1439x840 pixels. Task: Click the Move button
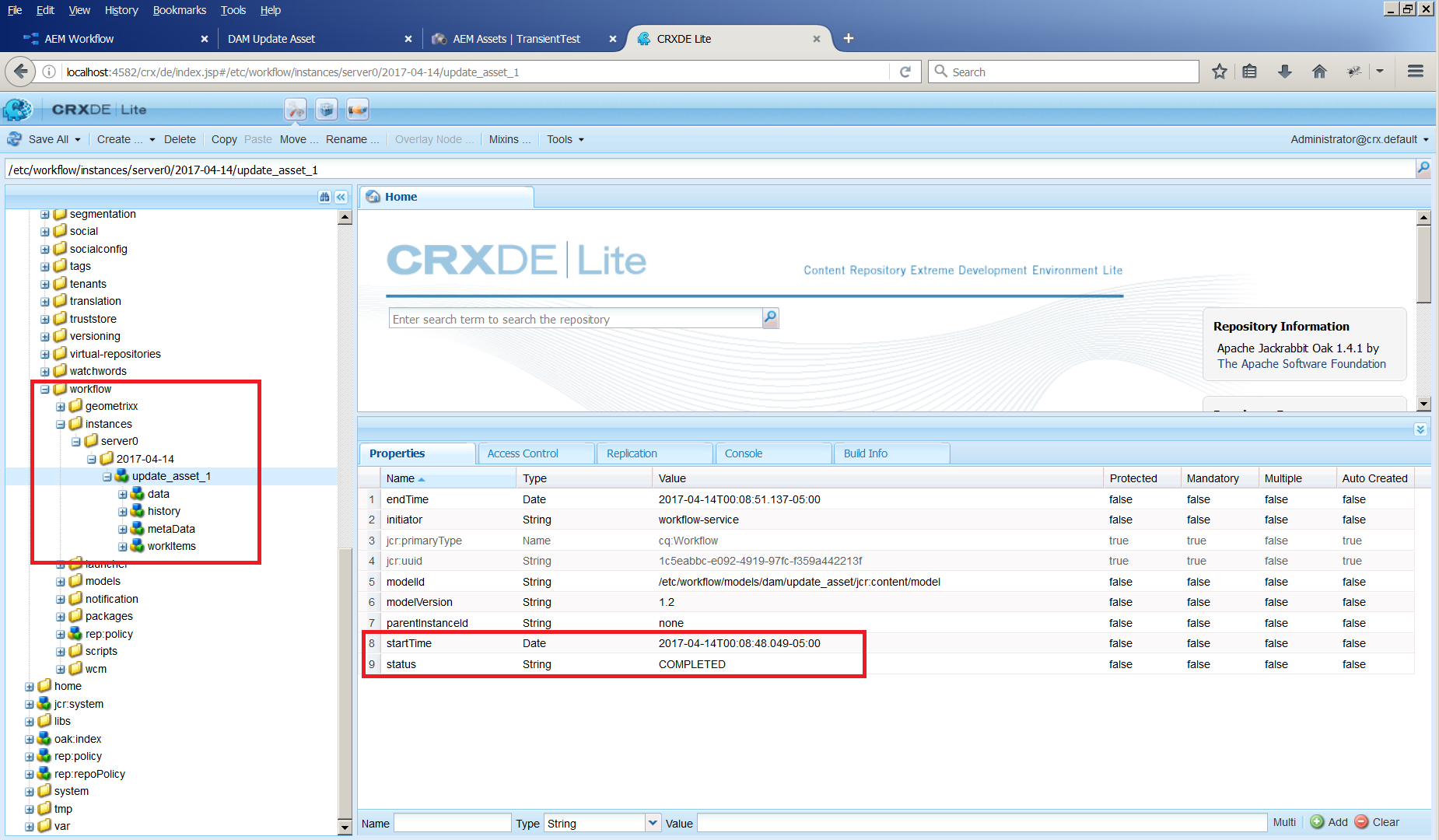pyautogui.click(x=299, y=139)
